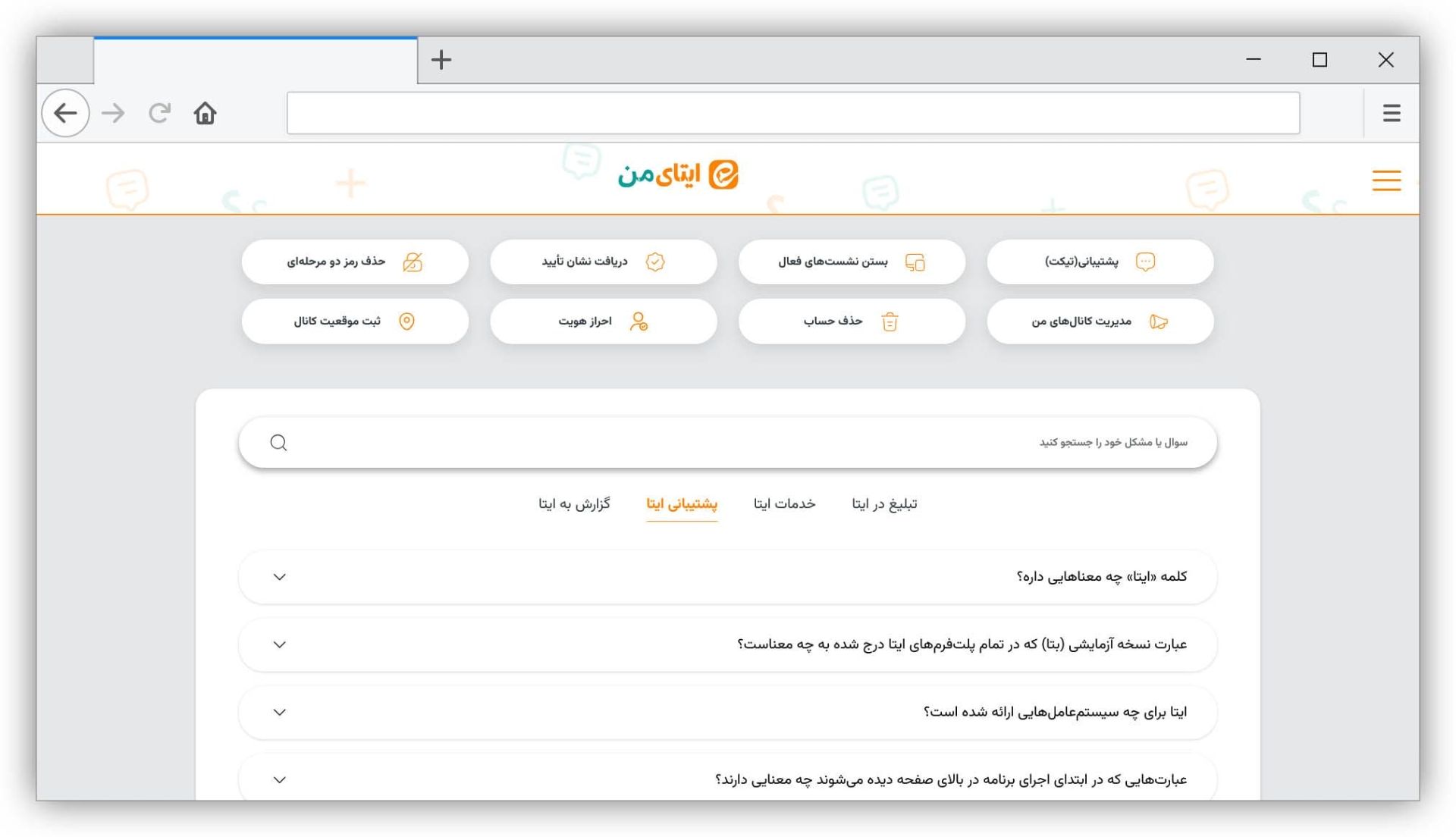Expand chevron for نسخه آزمایشی (بتا) question

[280, 645]
